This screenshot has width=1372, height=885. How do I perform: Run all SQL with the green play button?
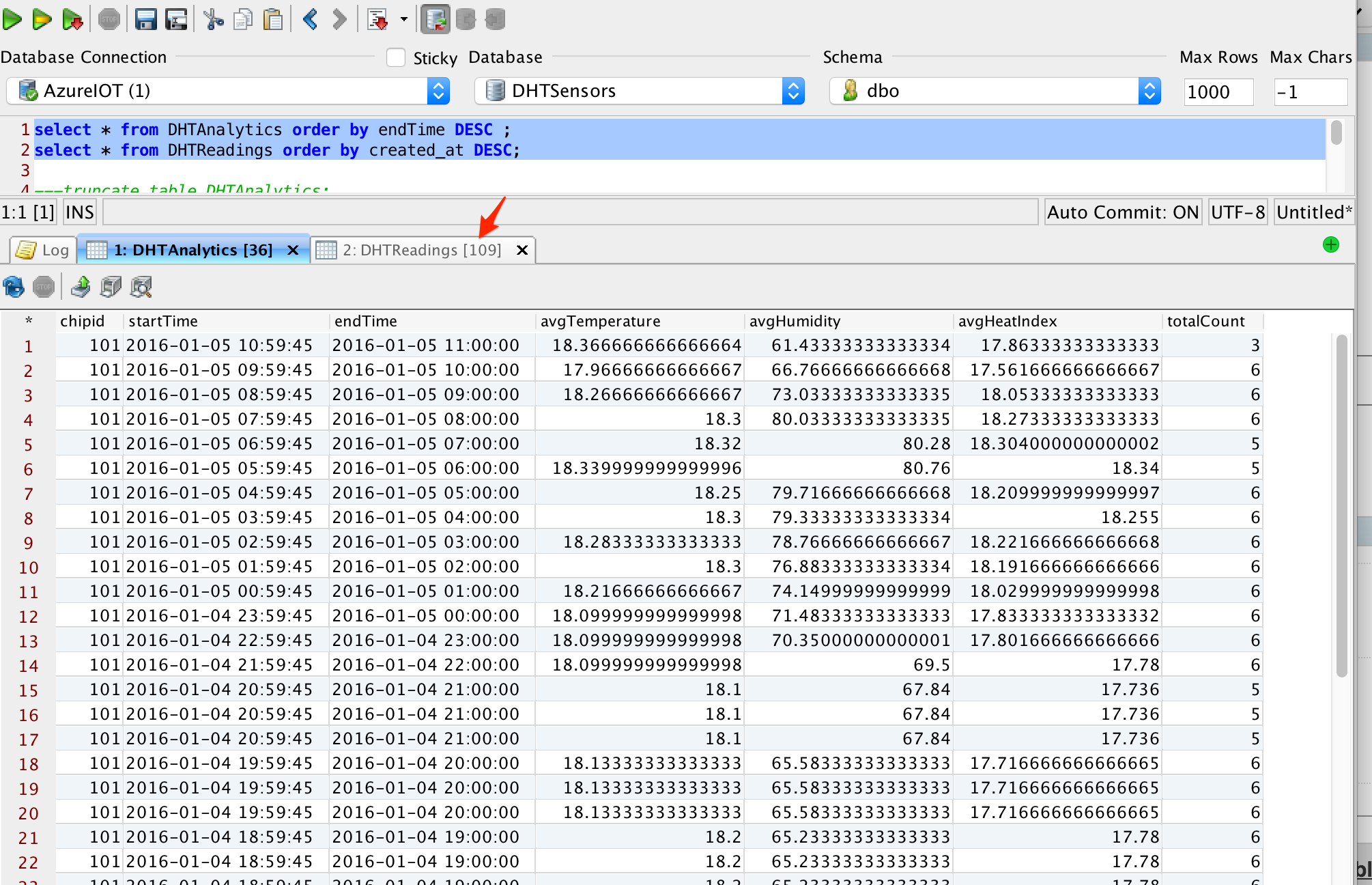click(x=12, y=19)
